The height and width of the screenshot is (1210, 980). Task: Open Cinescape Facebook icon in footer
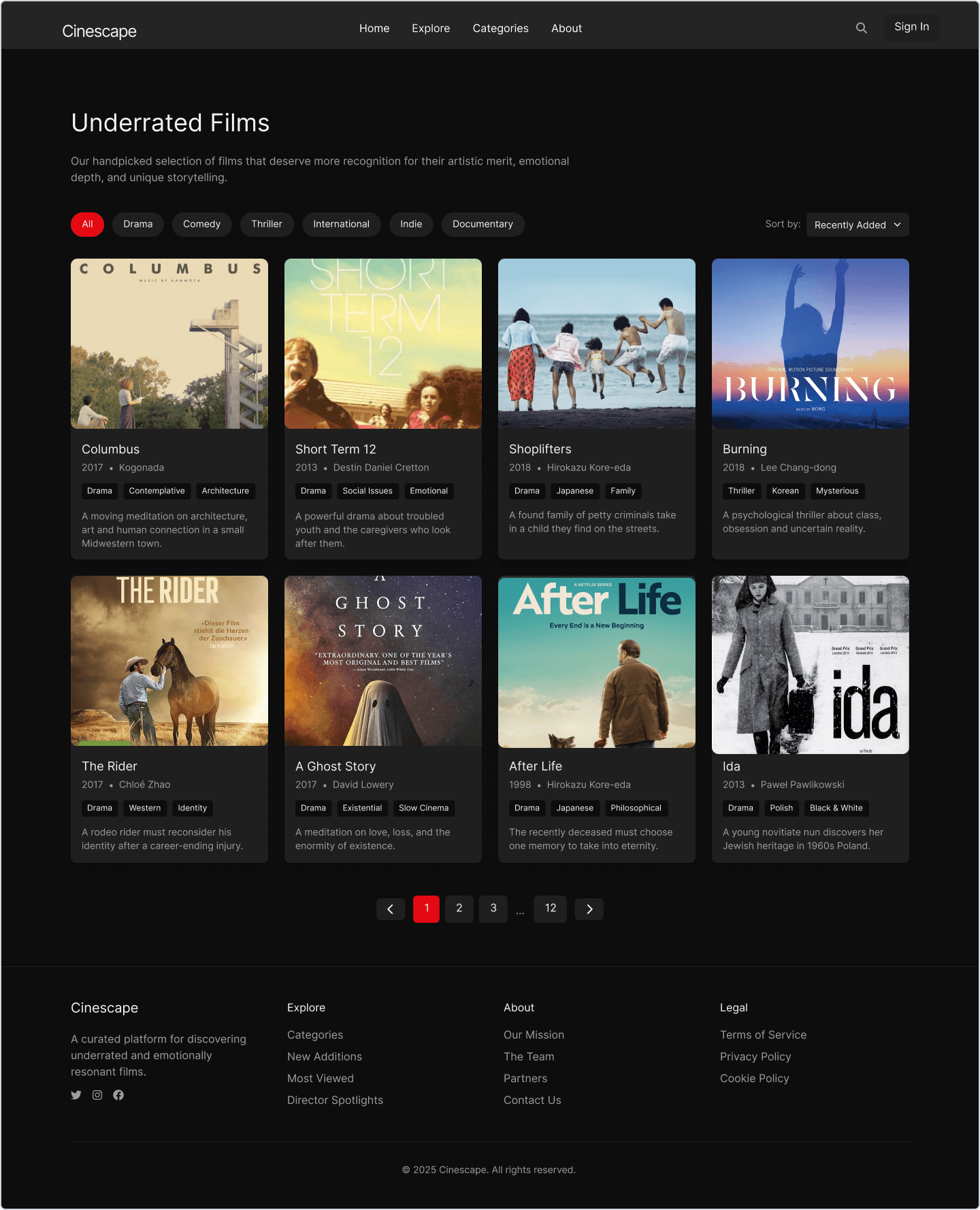point(118,1095)
